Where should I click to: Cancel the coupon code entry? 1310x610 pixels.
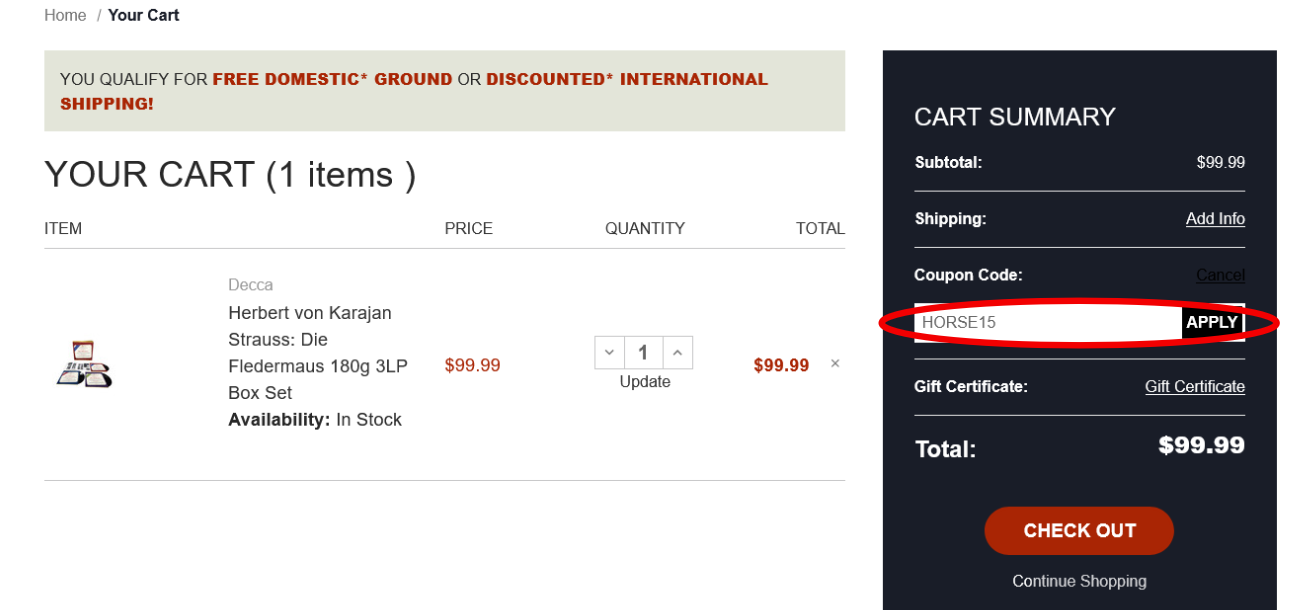[1220, 274]
